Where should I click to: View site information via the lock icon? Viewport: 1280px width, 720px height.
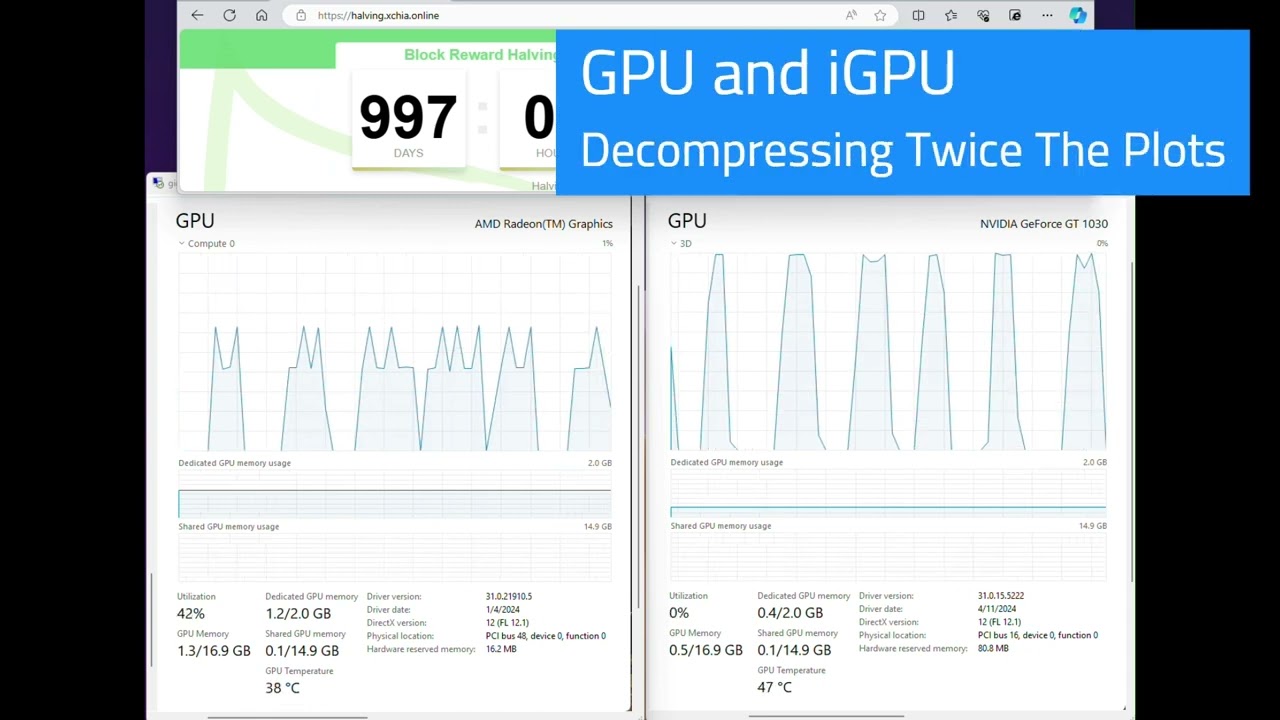tap(301, 15)
